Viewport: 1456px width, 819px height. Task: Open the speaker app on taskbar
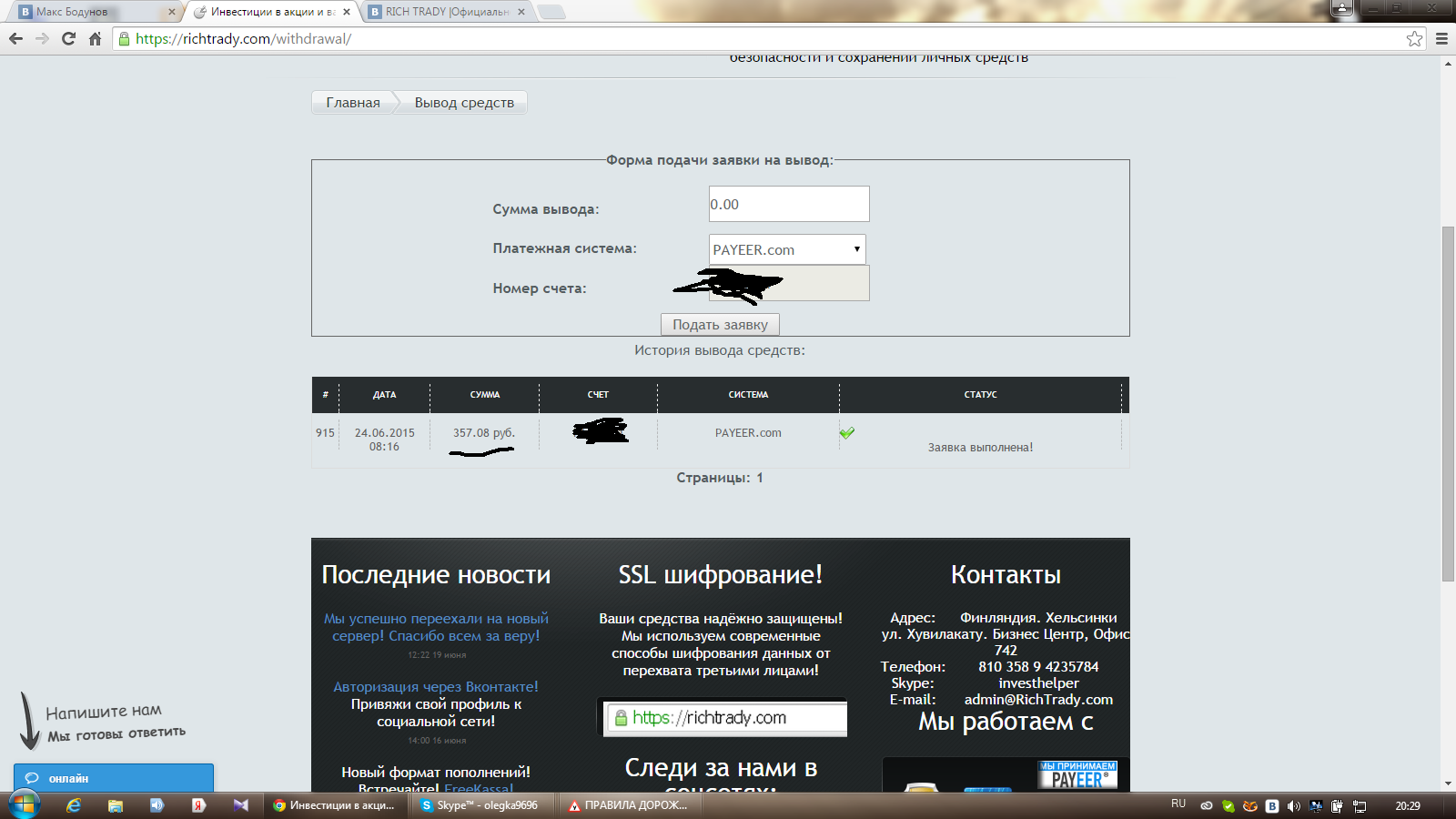[157, 805]
